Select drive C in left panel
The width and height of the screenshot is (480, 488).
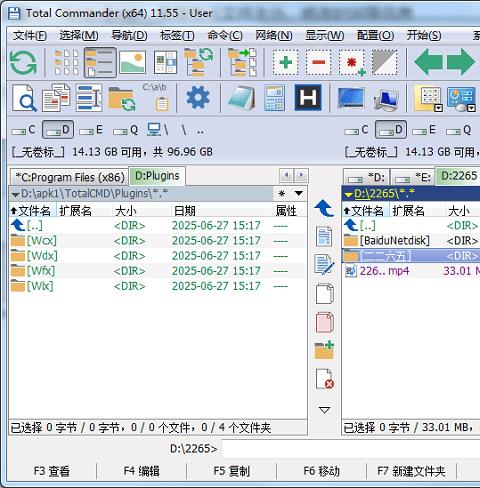(x=24, y=130)
